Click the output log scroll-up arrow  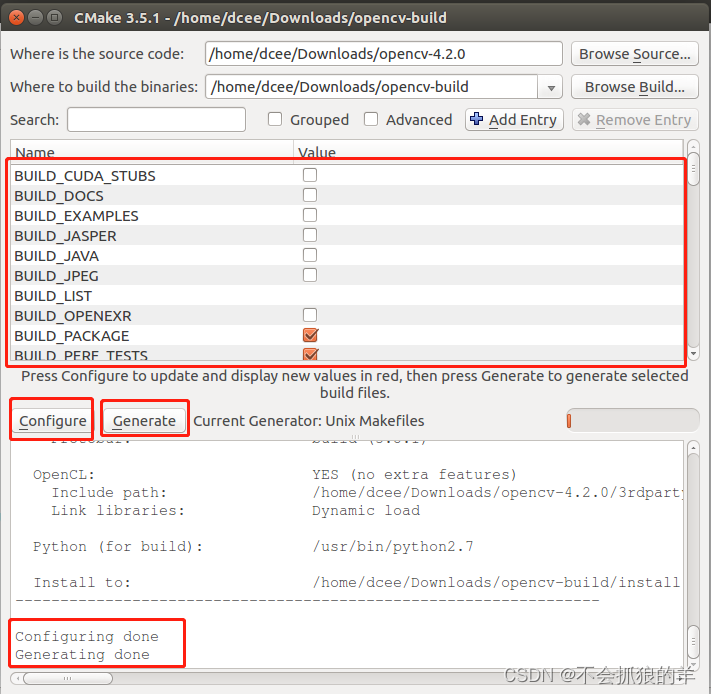[x=693, y=448]
